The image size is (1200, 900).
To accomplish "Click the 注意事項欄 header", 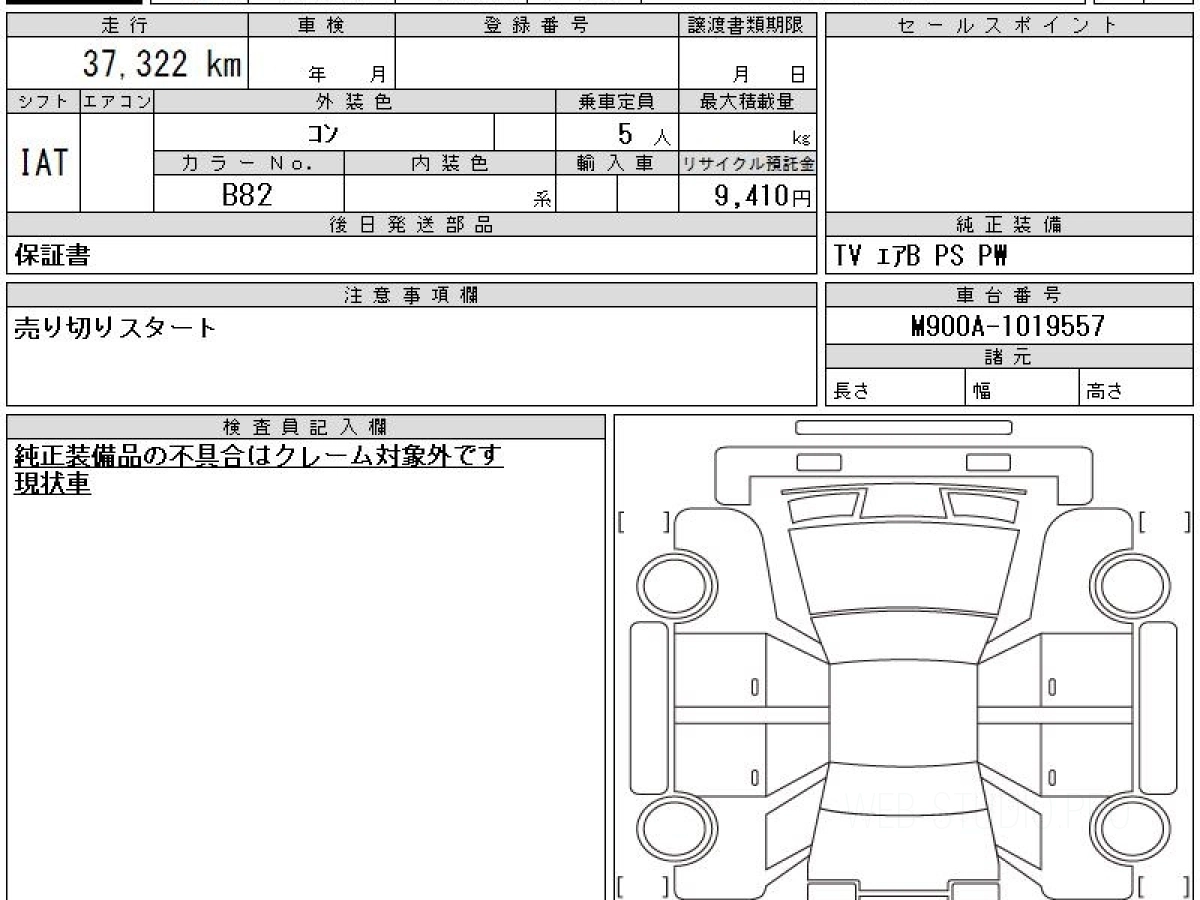I will click(x=412, y=295).
